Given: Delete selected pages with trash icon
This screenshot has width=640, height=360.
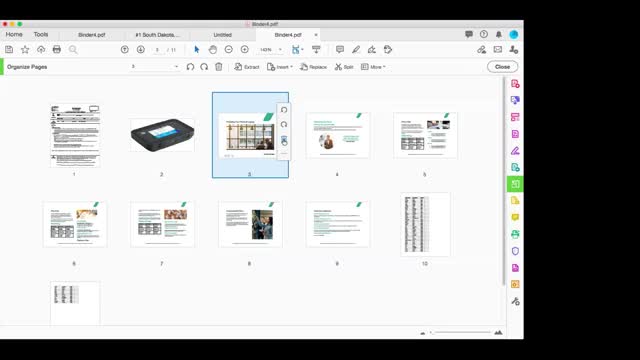Looking at the screenshot, I should click(x=219, y=67).
